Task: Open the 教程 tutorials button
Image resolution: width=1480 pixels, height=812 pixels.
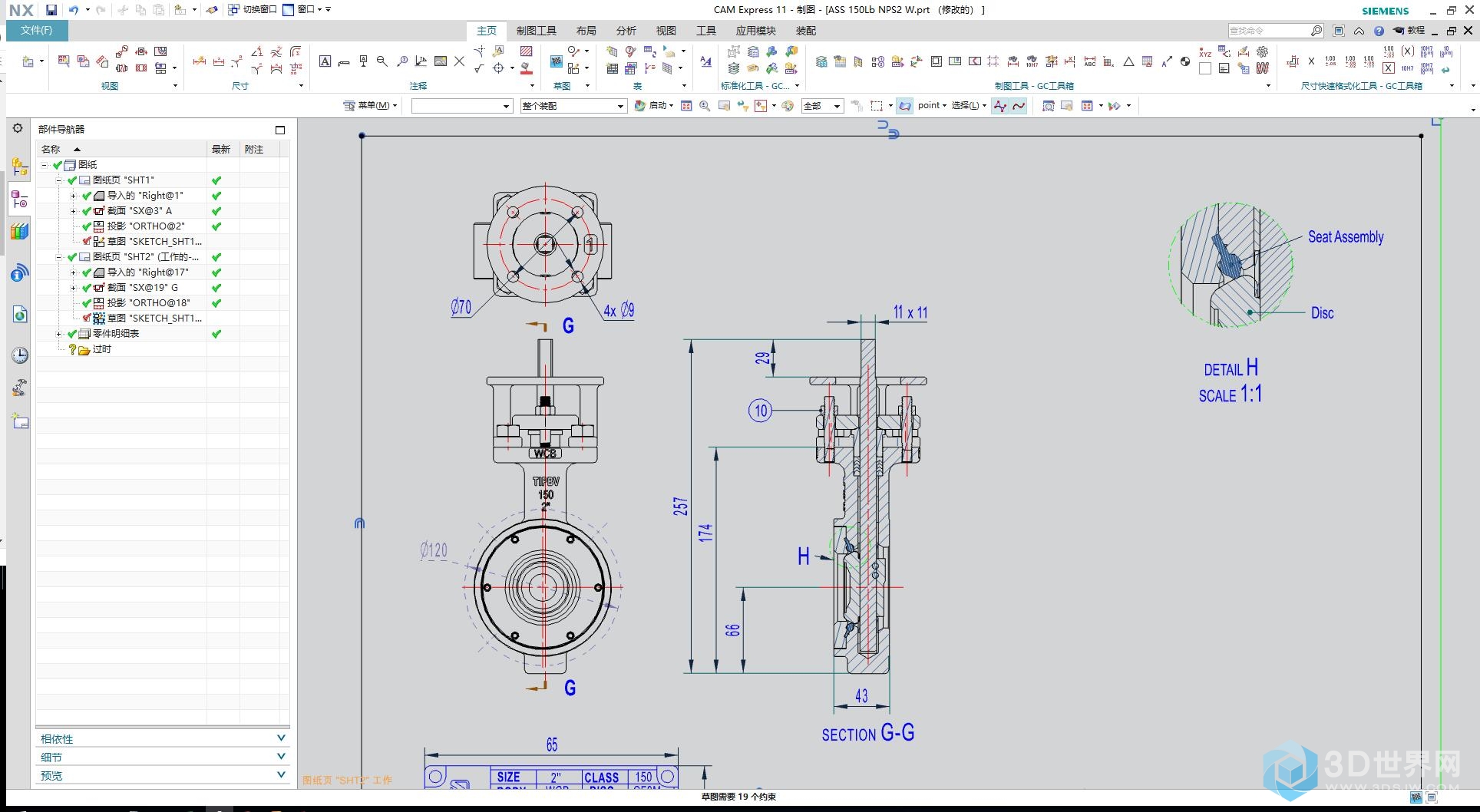Action: click(1409, 31)
